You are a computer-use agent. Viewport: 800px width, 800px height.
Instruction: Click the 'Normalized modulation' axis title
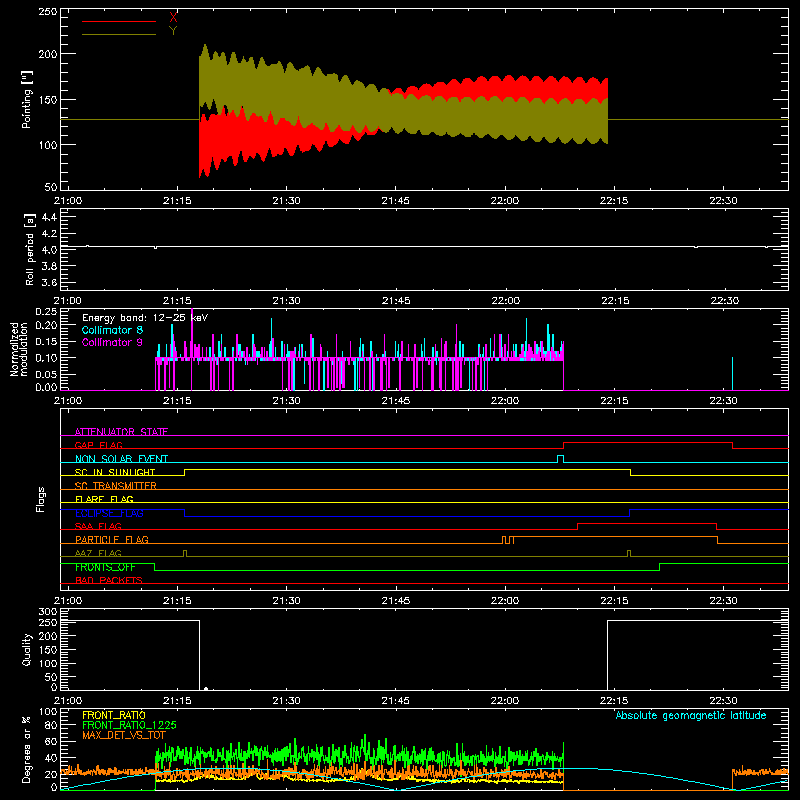pyautogui.click(x=19, y=349)
